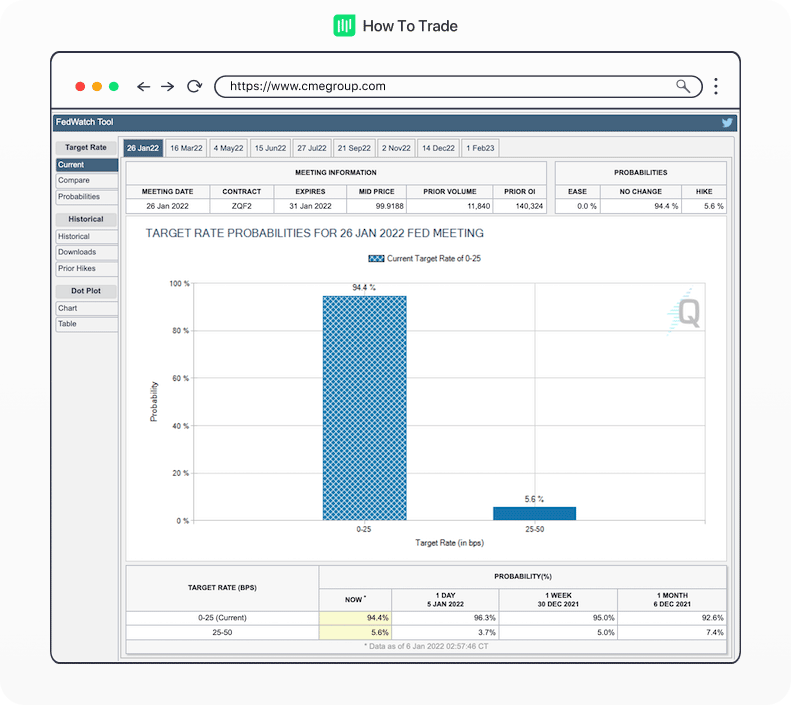Reload the page with refresh icon
Viewport: 791px width, 705px height.
pyautogui.click(x=194, y=86)
